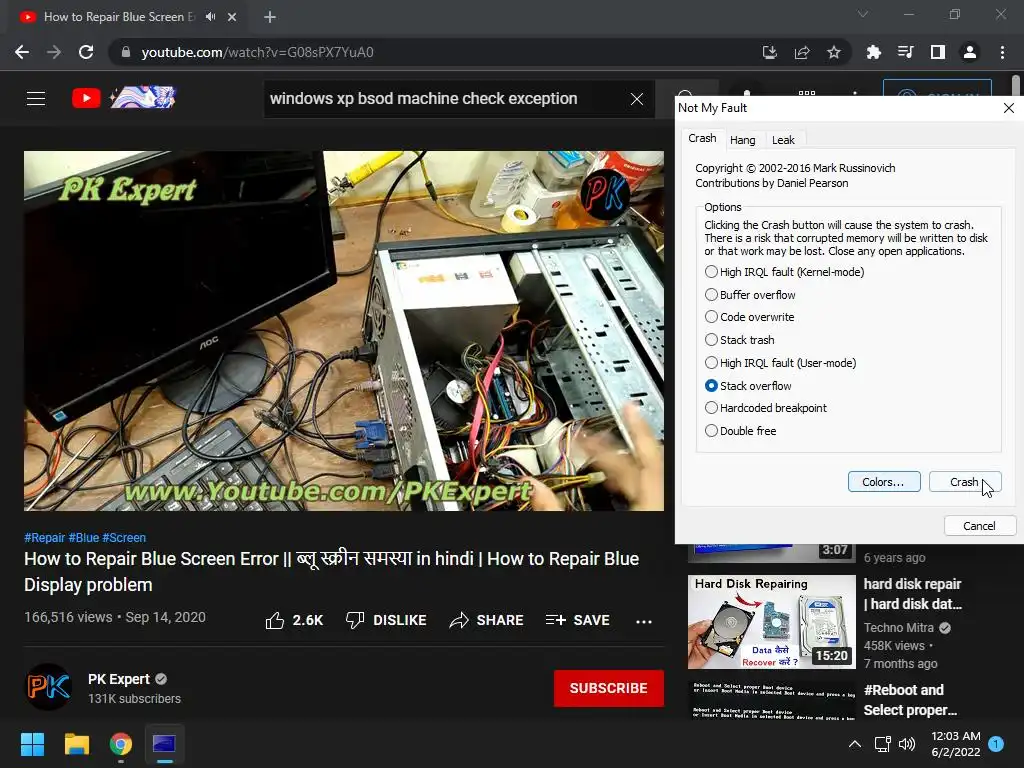Viewport: 1024px width, 768px height.
Task: Open the #Screen hashtag link
Action: [x=124, y=537]
